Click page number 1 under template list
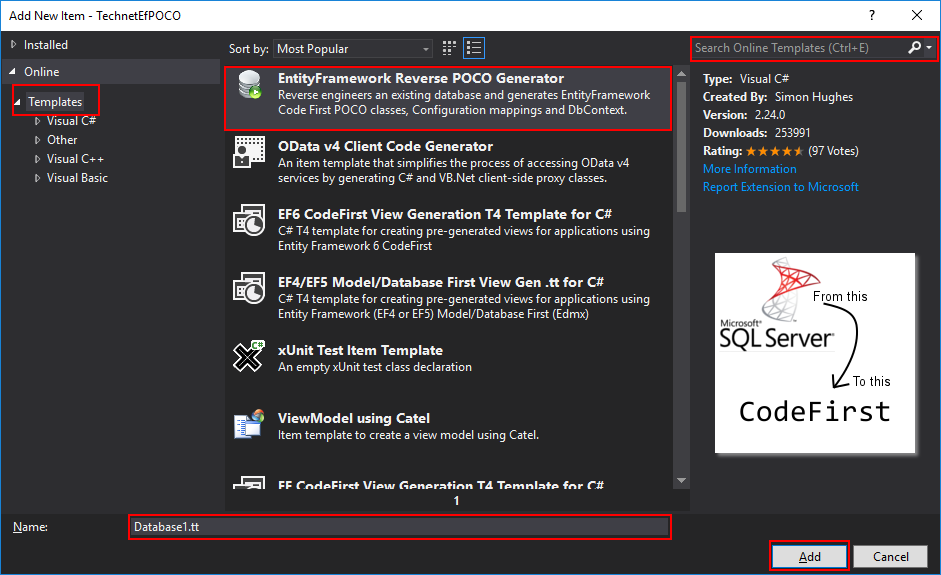941x575 pixels. tap(456, 501)
